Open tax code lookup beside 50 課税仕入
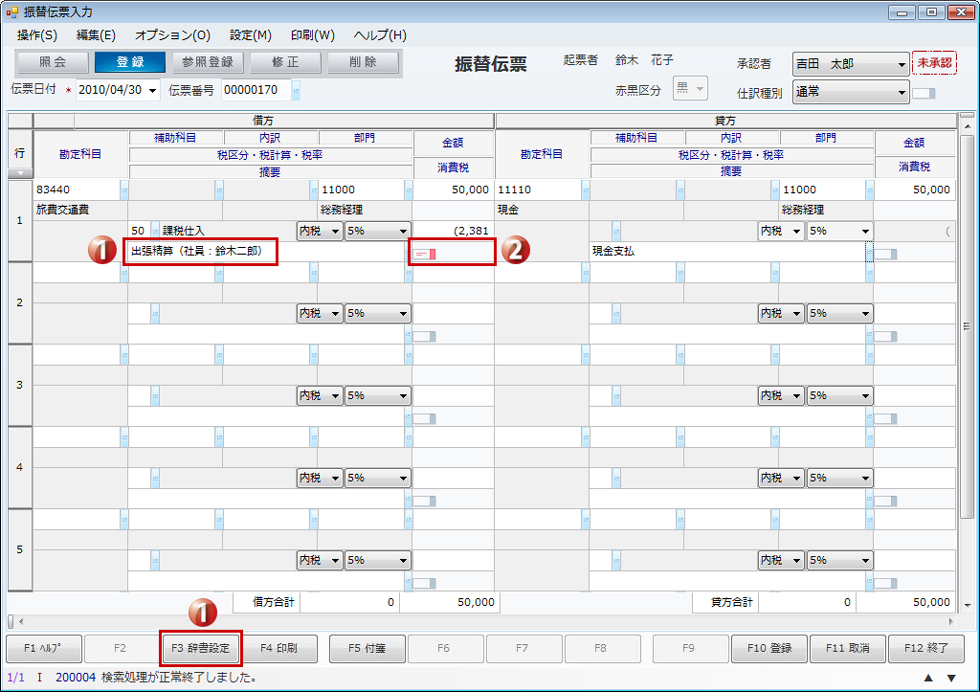The width and height of the screenshot is (980, 692). click(155, 231)
